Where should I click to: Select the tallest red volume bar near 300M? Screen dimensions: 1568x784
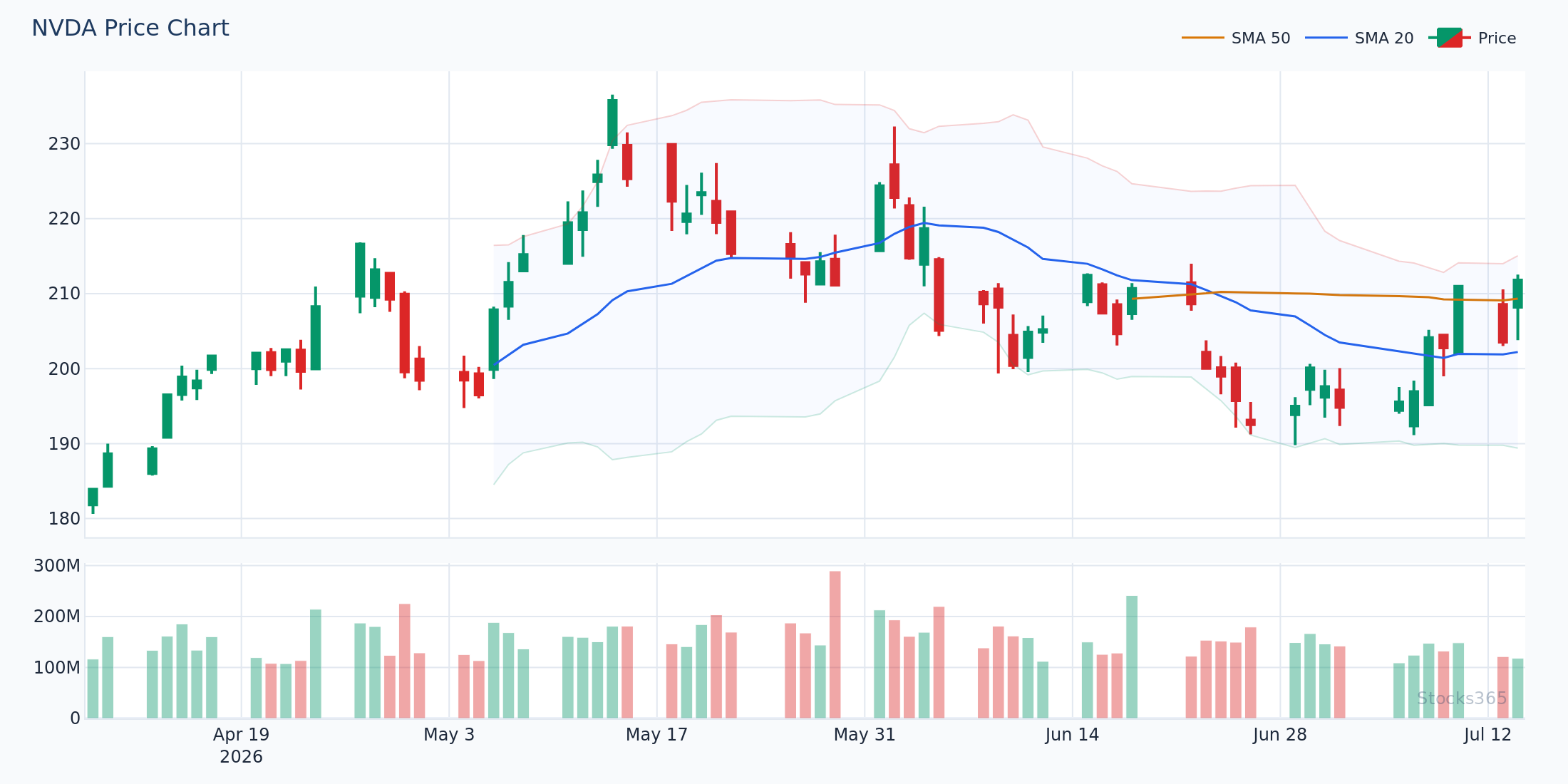835,644
